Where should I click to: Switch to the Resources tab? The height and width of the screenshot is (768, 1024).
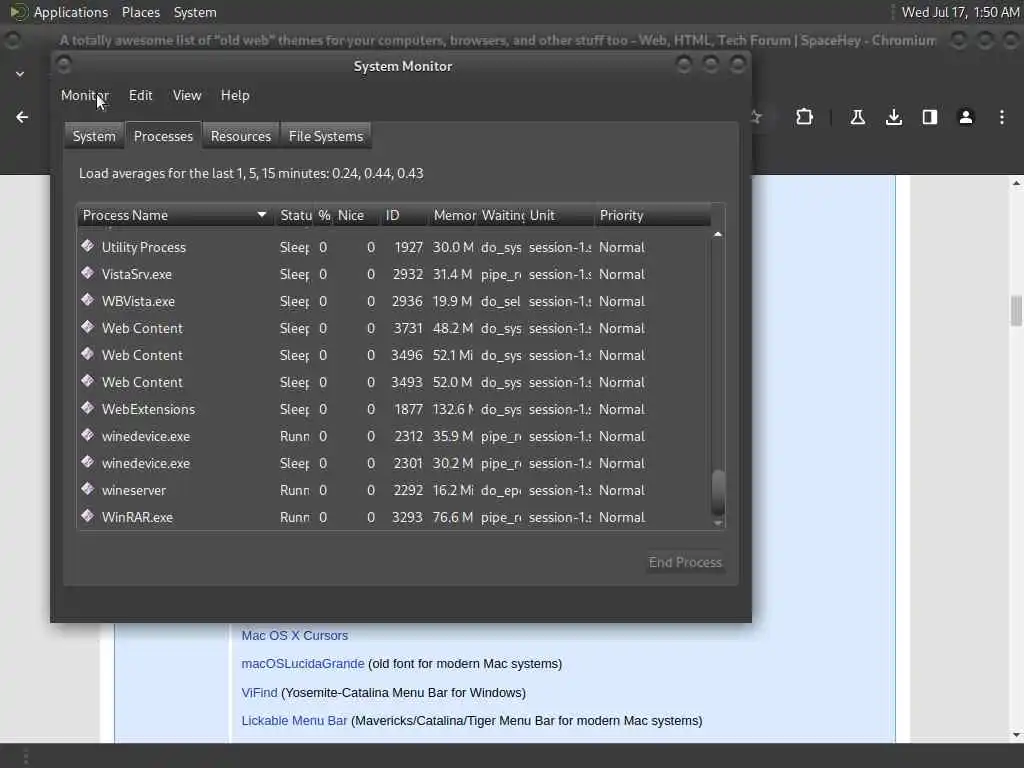(241, 136)
